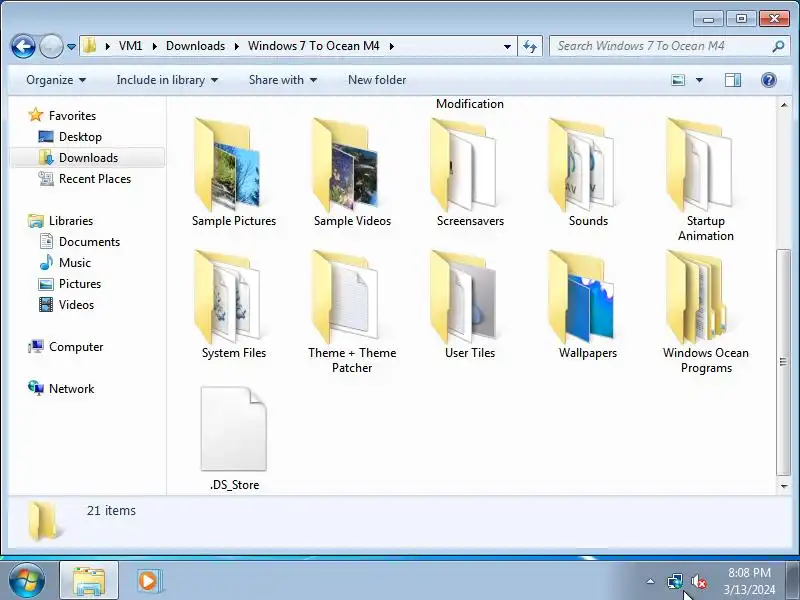800x600 pixels.
Task: Select the Startup Animation folder
Action: click(706, 180)
